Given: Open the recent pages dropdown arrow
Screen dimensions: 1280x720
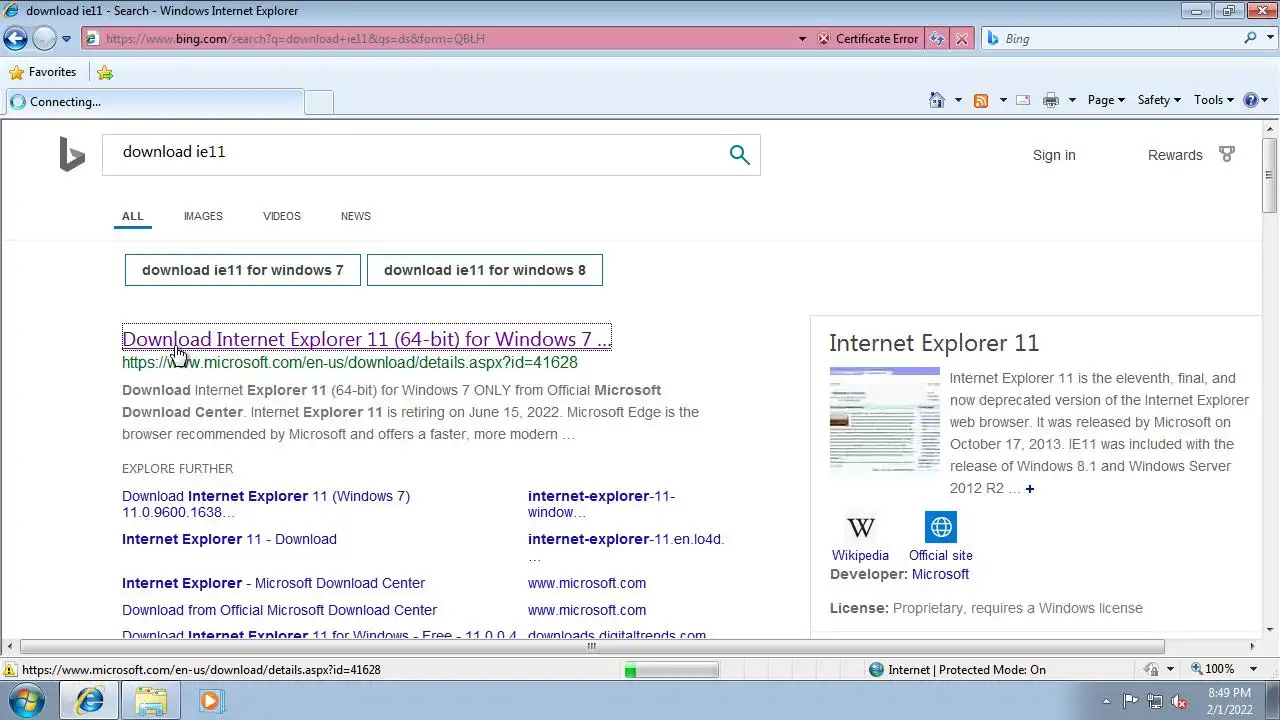Looking at the screenshot, I should tap(66, 39).
